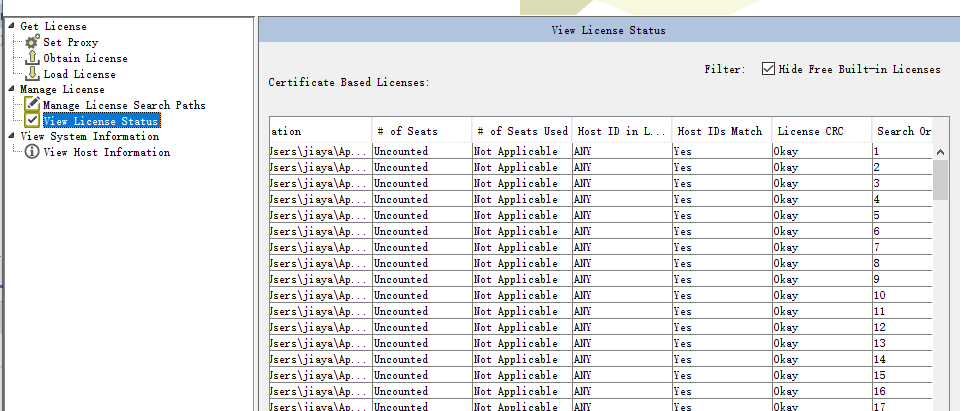Click the Set Proxy gear icon
961x411 pixels.
[x=32, y=42]
